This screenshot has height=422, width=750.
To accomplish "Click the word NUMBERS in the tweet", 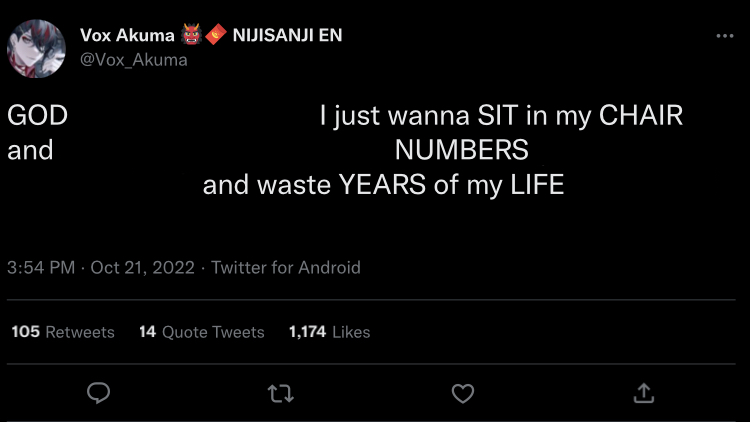I will pyautogui.click(x=461, y=151).
